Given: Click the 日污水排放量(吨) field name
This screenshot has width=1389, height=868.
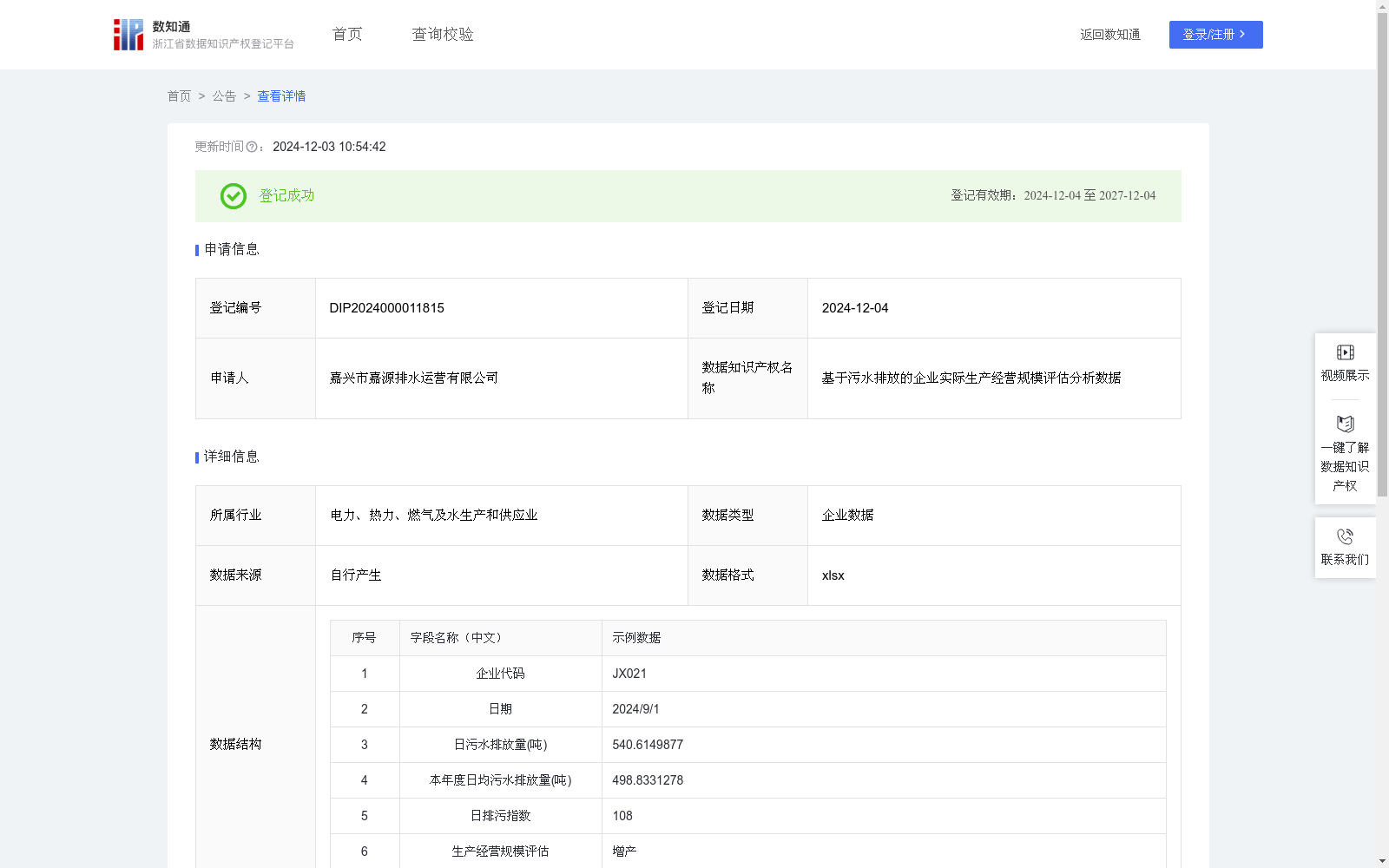Looking at the screenshot, I should (501, 745).
